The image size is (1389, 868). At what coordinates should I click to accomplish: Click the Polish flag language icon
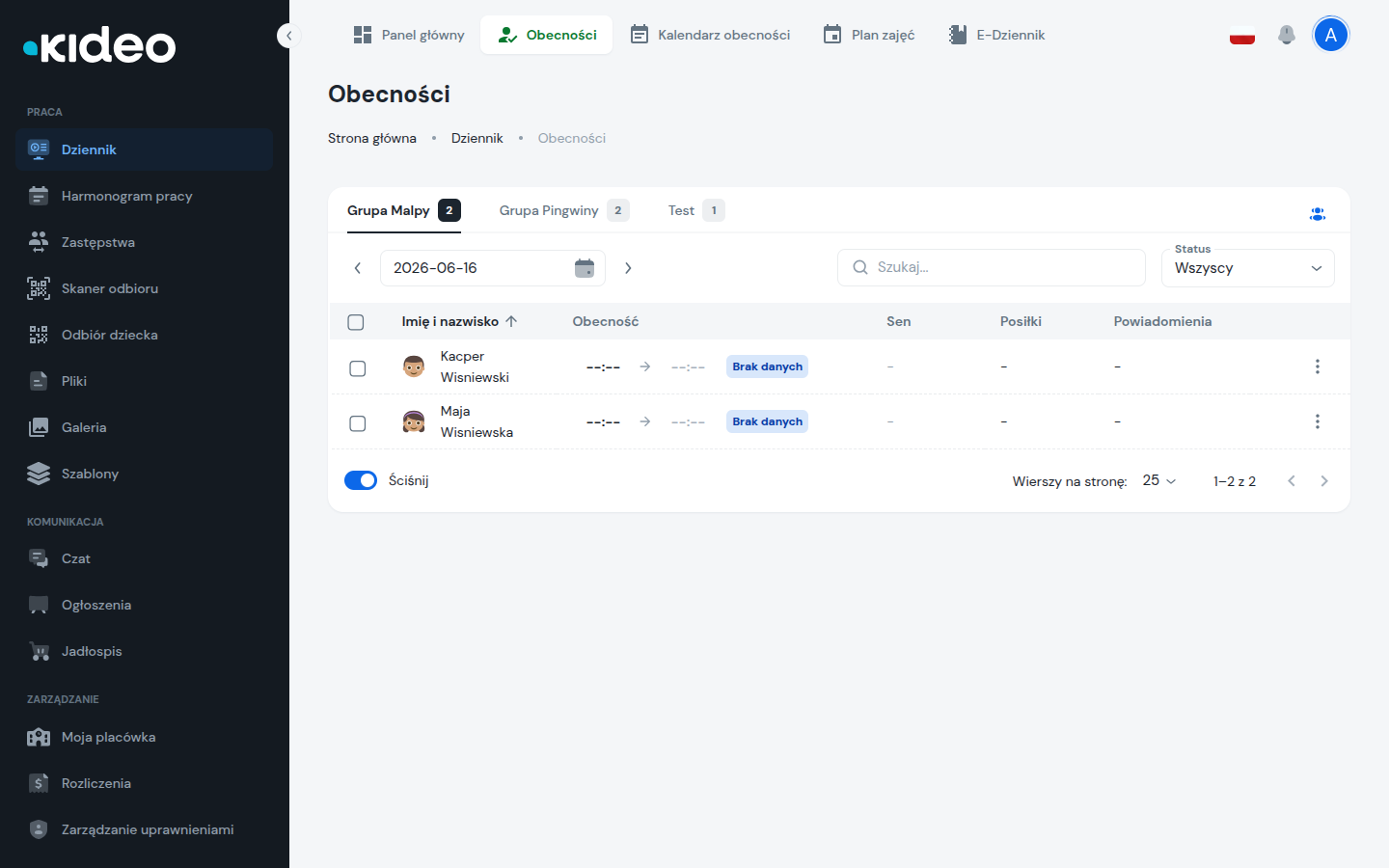tap(1242, 35)
